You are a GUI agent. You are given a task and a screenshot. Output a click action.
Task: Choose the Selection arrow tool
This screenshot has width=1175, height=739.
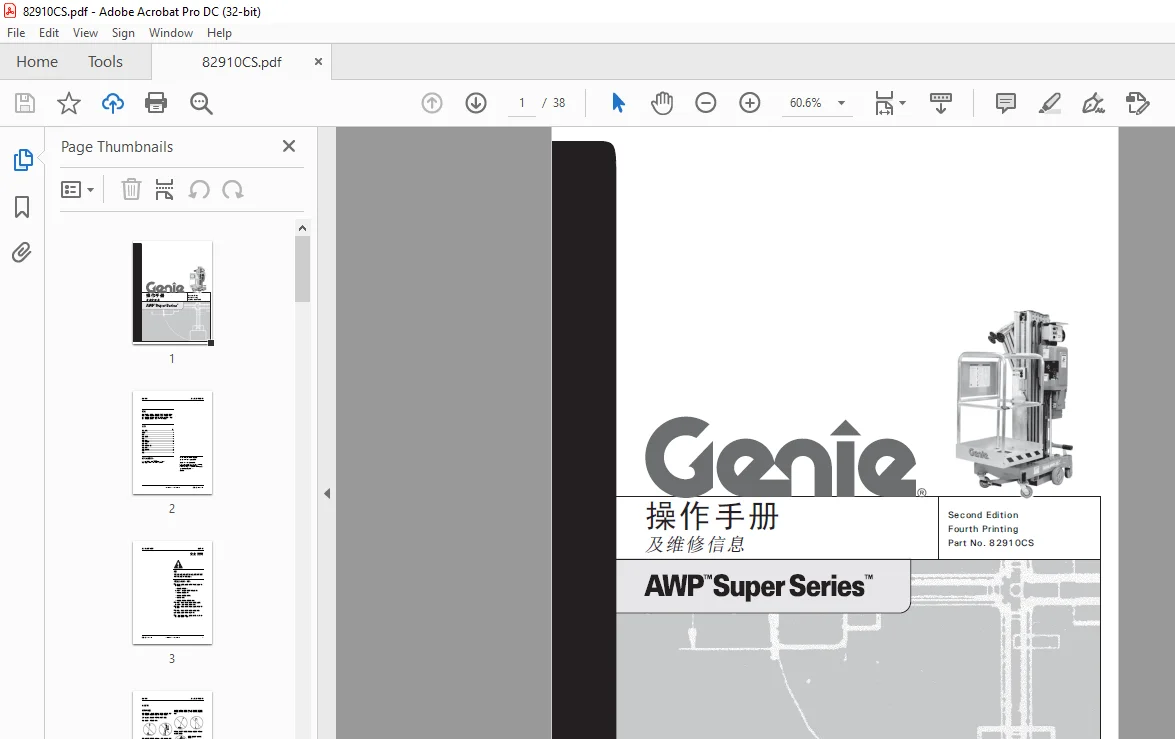pos(617,103)
